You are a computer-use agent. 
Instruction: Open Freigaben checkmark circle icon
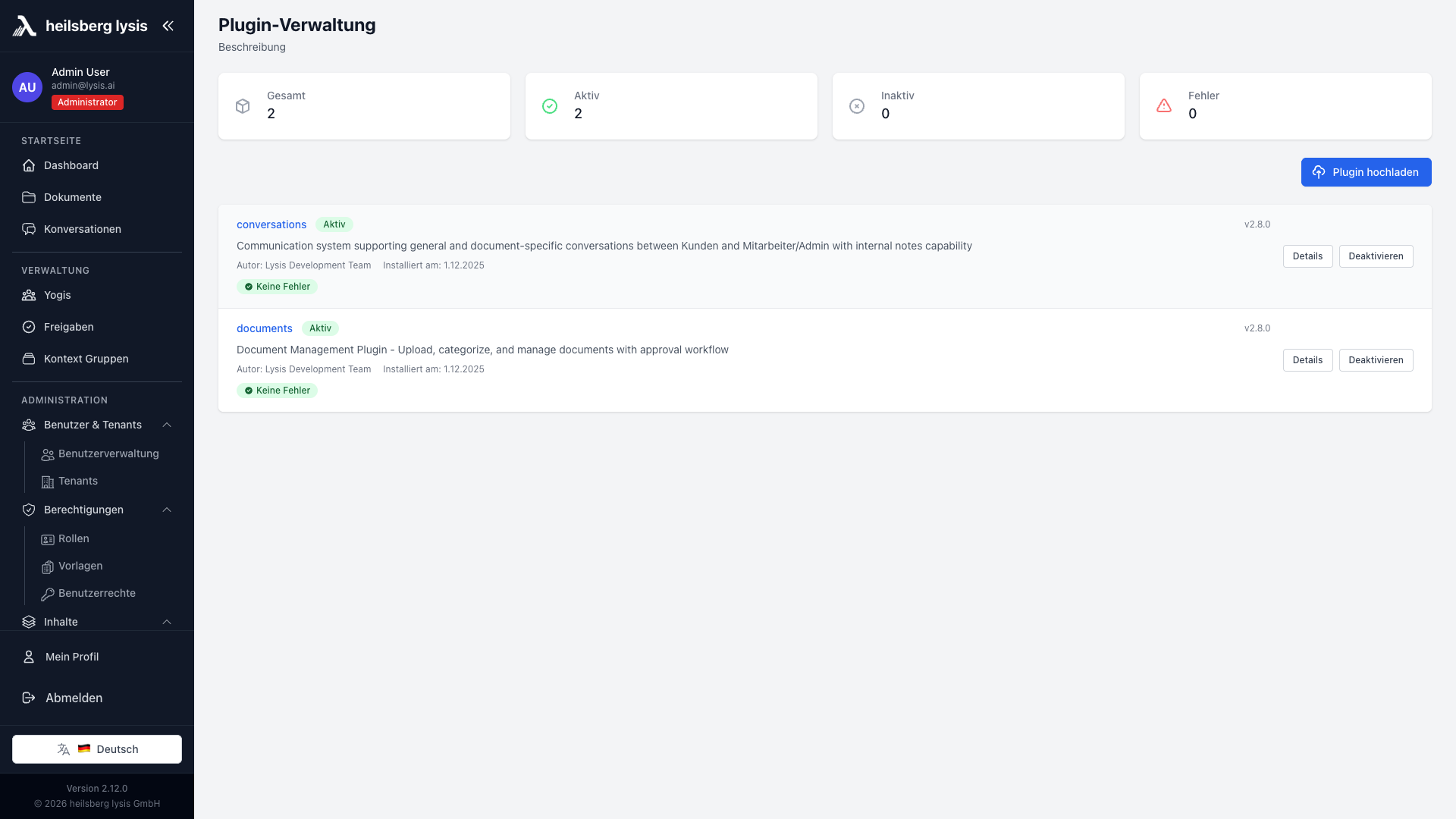[29, 327]
